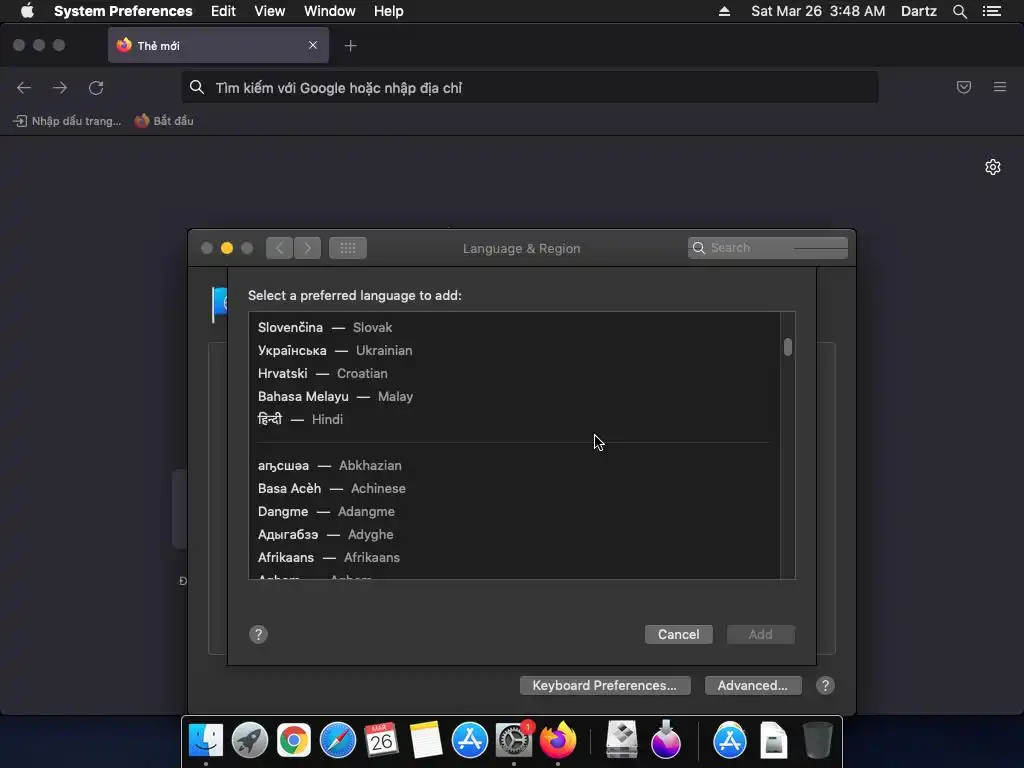Open Launchpad from the Dock

click(x=249, y=740)
